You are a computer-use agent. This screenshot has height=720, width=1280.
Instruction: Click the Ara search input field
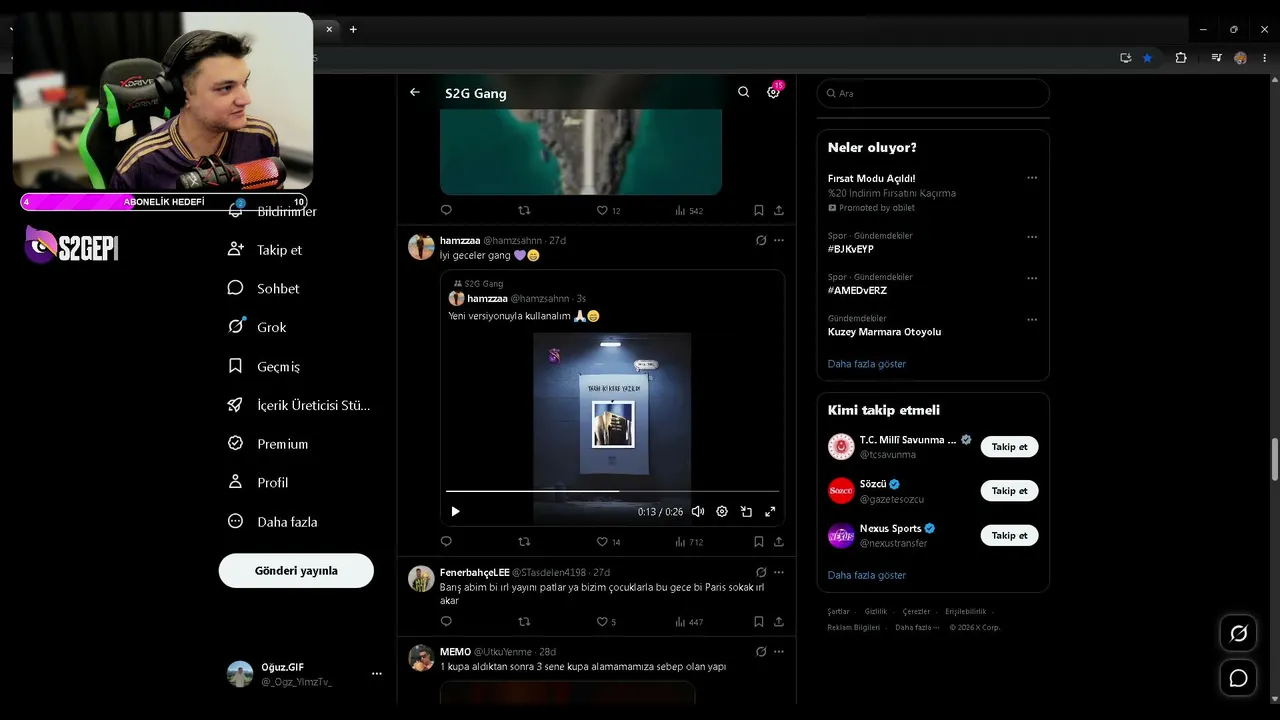[x=933, y=93]
